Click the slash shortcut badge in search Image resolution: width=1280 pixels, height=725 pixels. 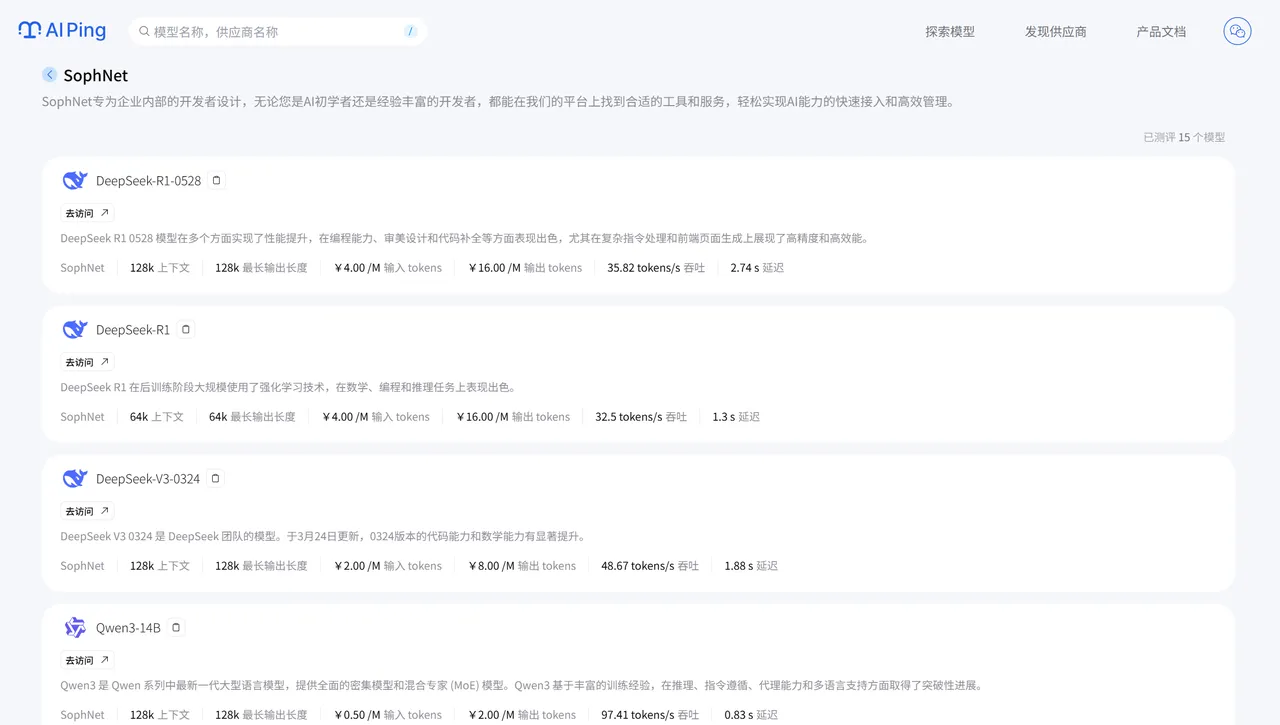point(410,32)
